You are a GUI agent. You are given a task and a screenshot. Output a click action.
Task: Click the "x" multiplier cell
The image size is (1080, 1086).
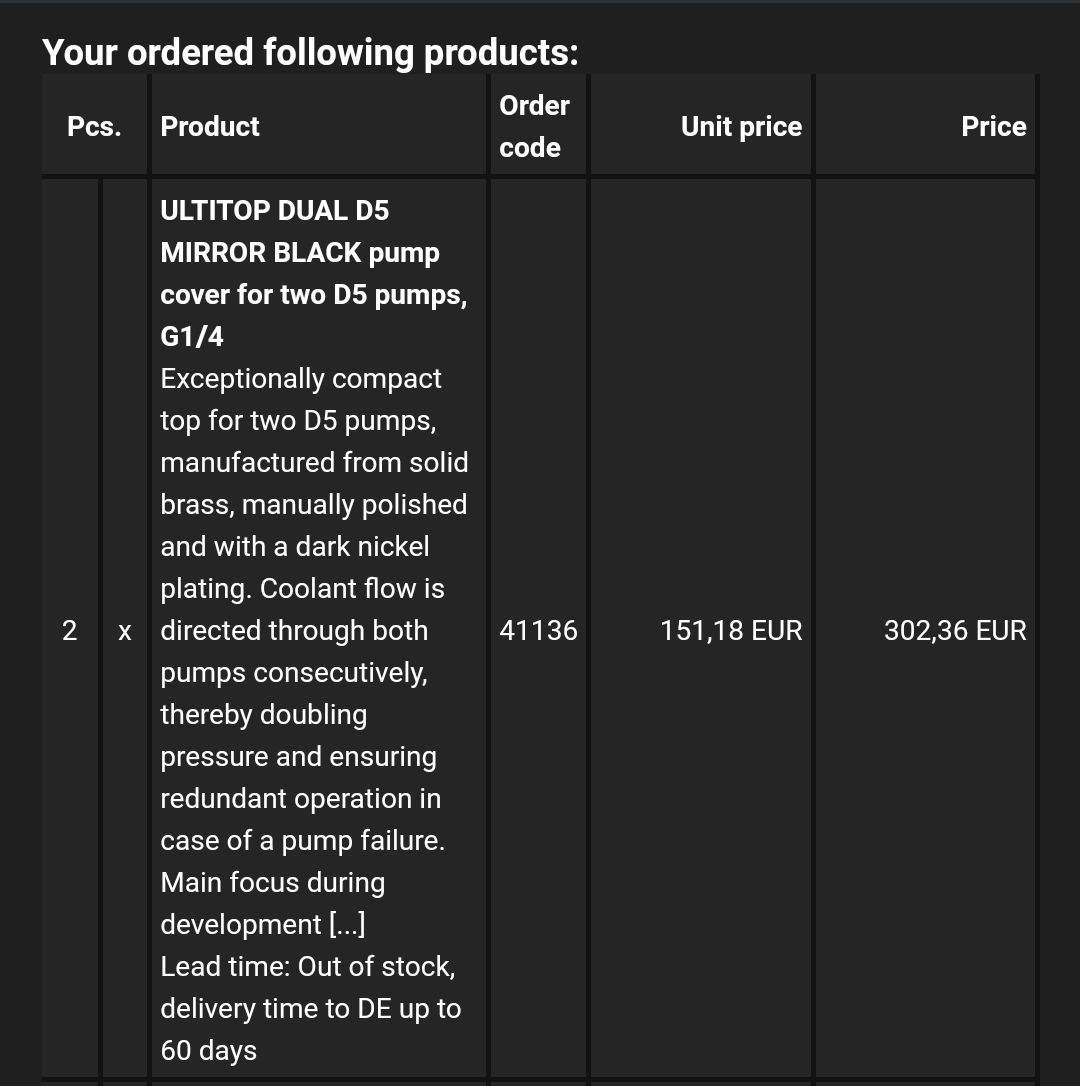point(125,632)
